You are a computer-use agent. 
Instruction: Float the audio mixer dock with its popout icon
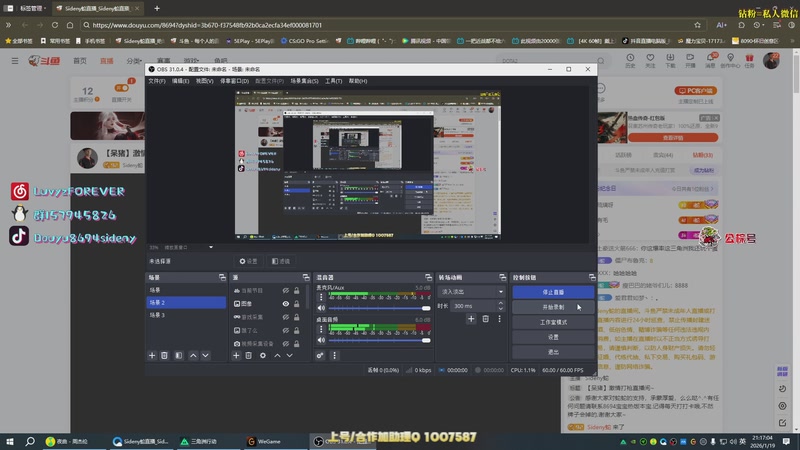click(428, 277)
